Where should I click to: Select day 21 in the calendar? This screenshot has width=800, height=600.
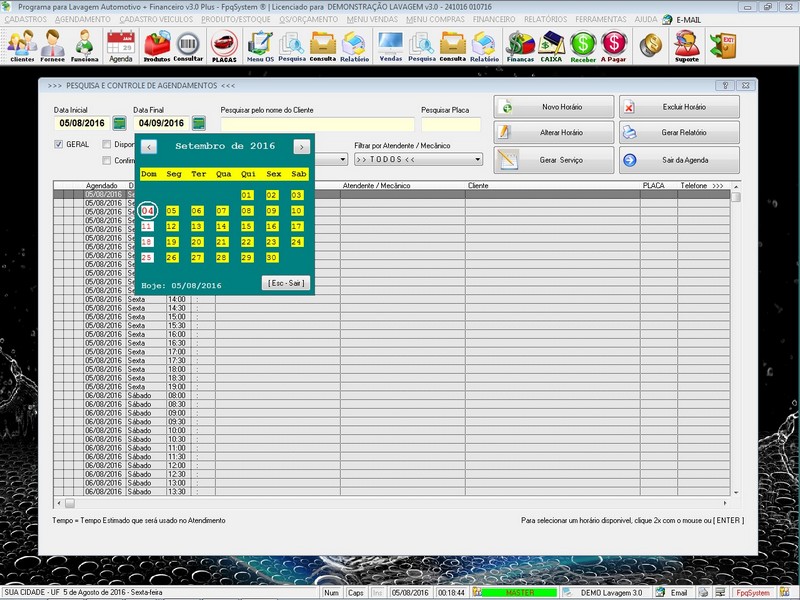[x=222, y=242]
